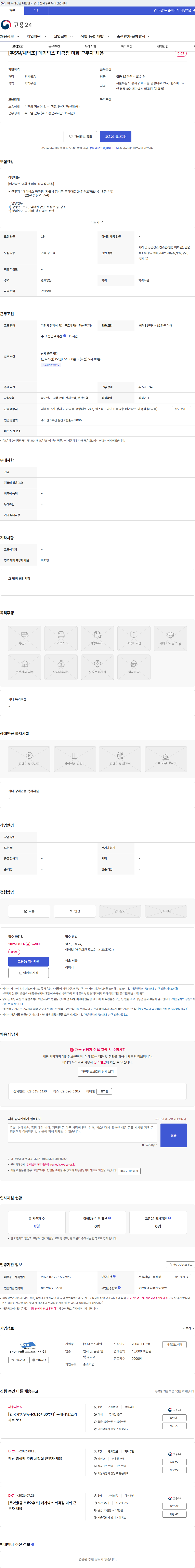Expand job description with 더보기
This screenshot has height=1568, width=195.
[97, 222]
